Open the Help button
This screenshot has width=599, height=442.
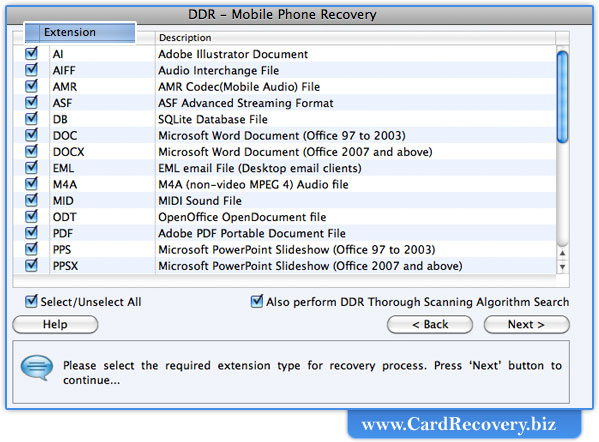point(55,324)
